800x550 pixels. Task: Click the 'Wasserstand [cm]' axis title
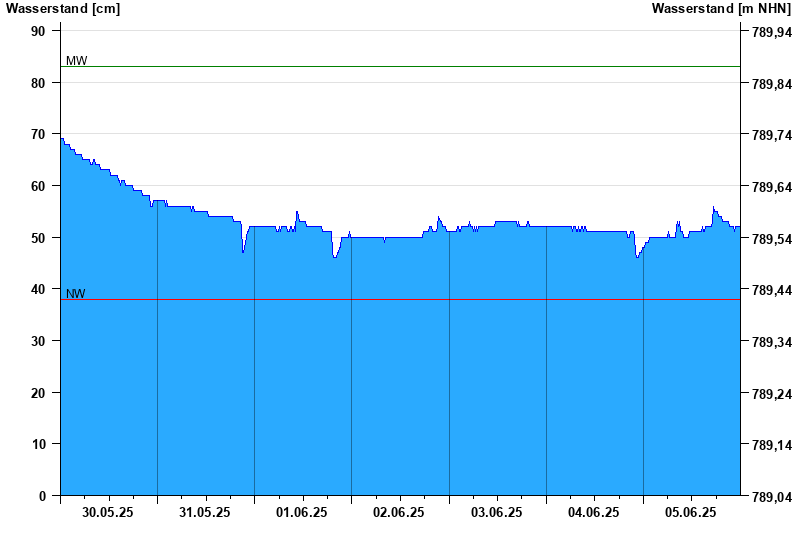pyautogui.click(x=63, y=9)
